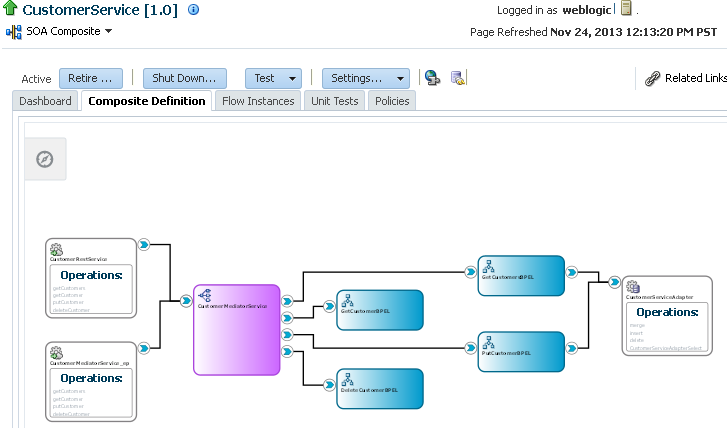Click the BPEL icon on PutCustomerBPEL
The image size is (727, 428).
point(489,342)
